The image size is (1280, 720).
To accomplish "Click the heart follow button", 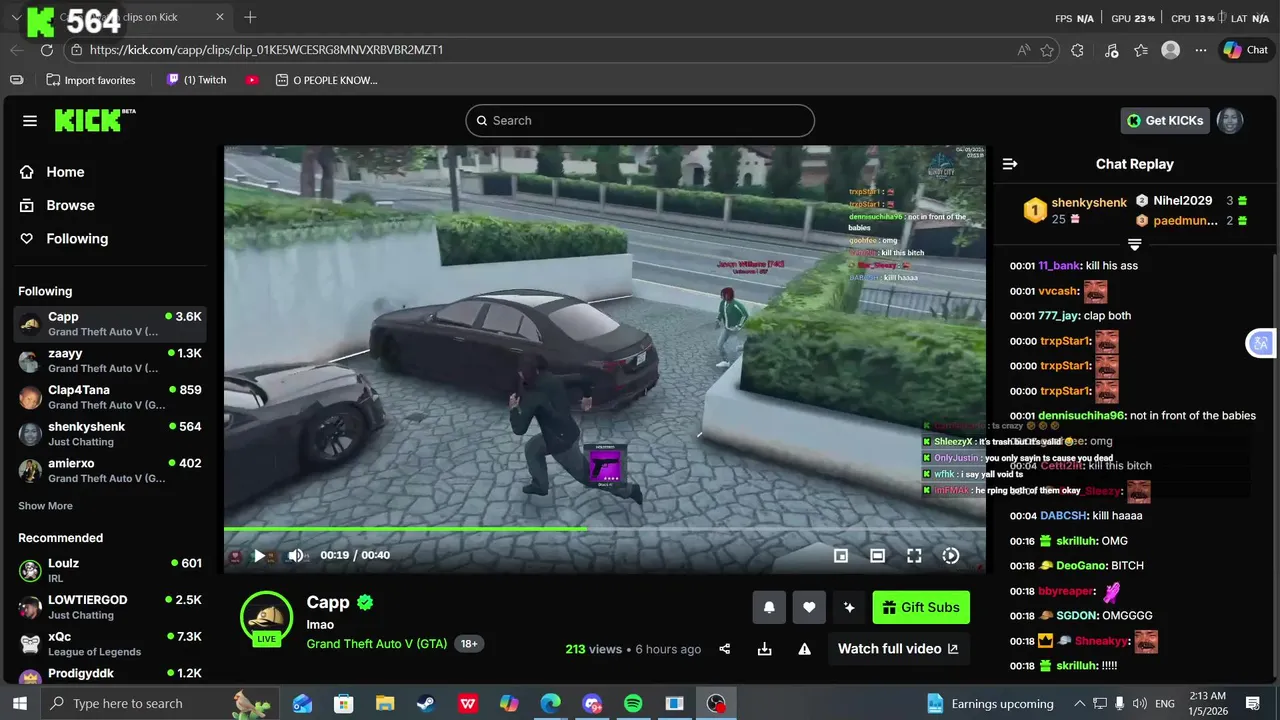I will tap(809, 607).
